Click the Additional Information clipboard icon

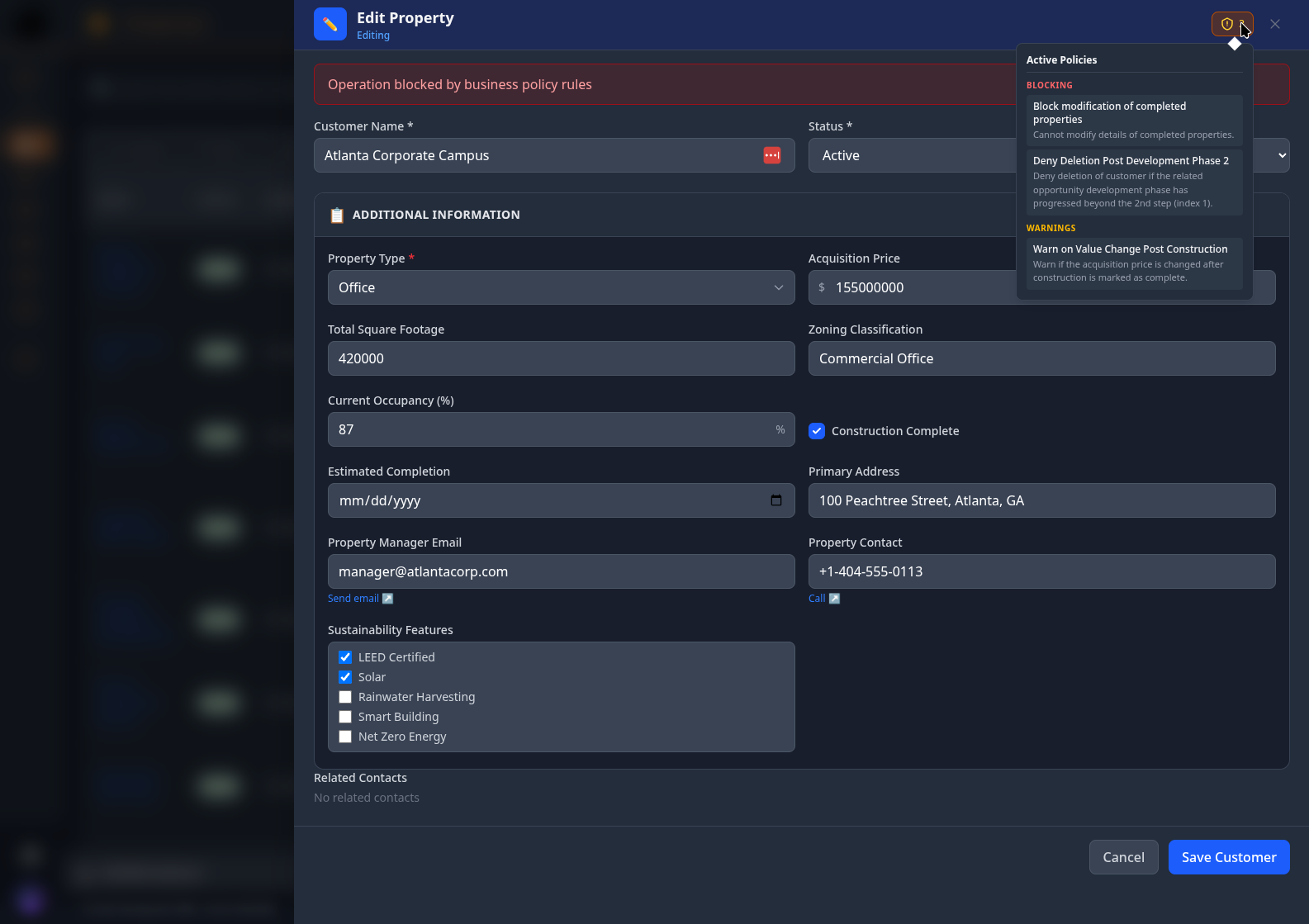tap(337, 216)
